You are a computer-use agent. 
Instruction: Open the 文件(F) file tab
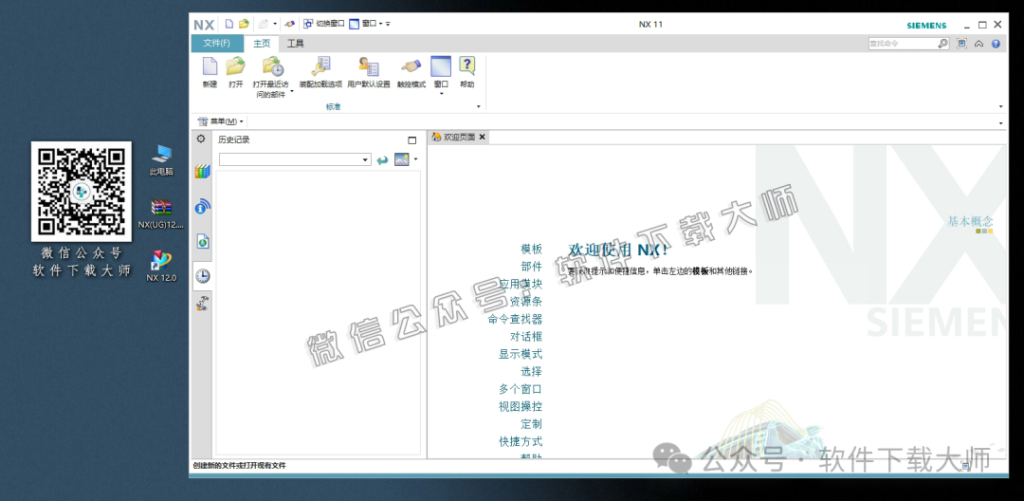click(217, 44)
